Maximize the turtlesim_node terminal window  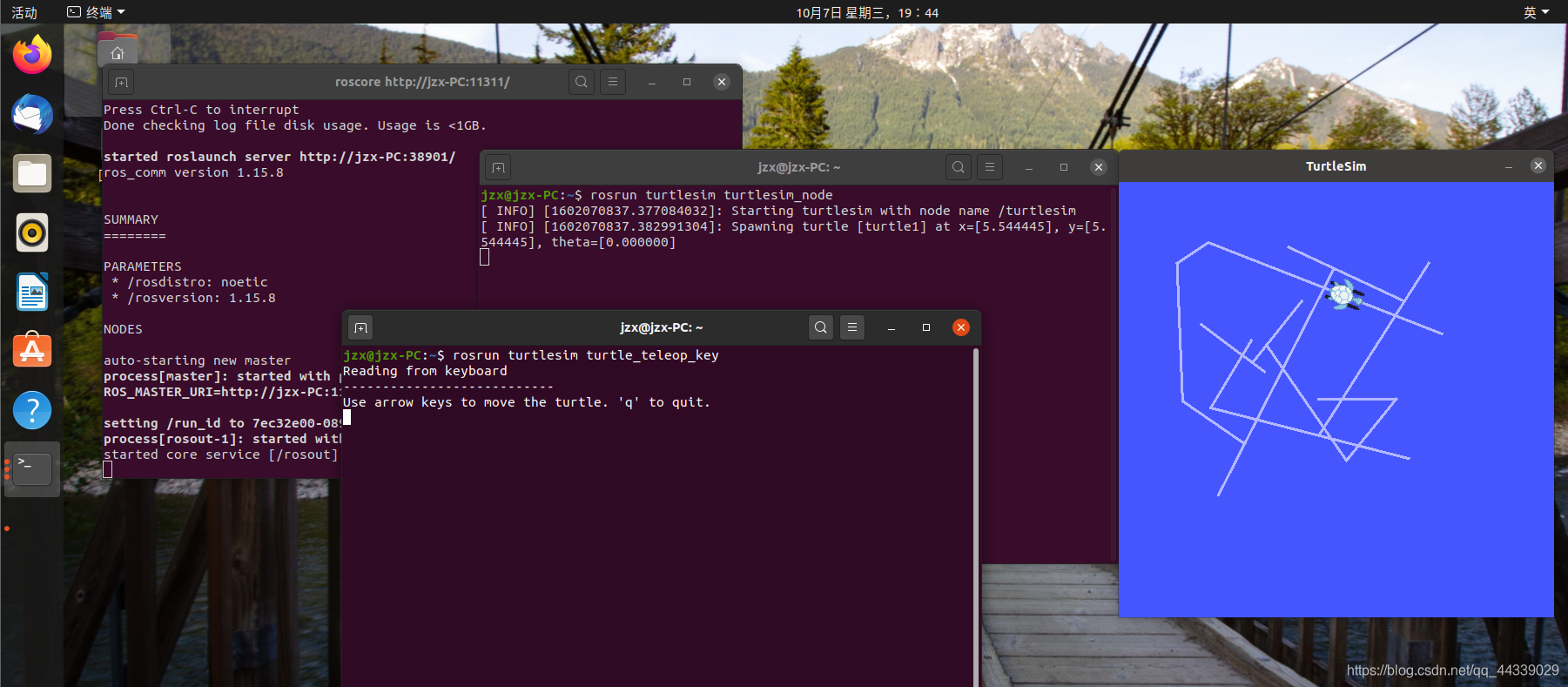pyautogui.click(x=1064, y=167)
